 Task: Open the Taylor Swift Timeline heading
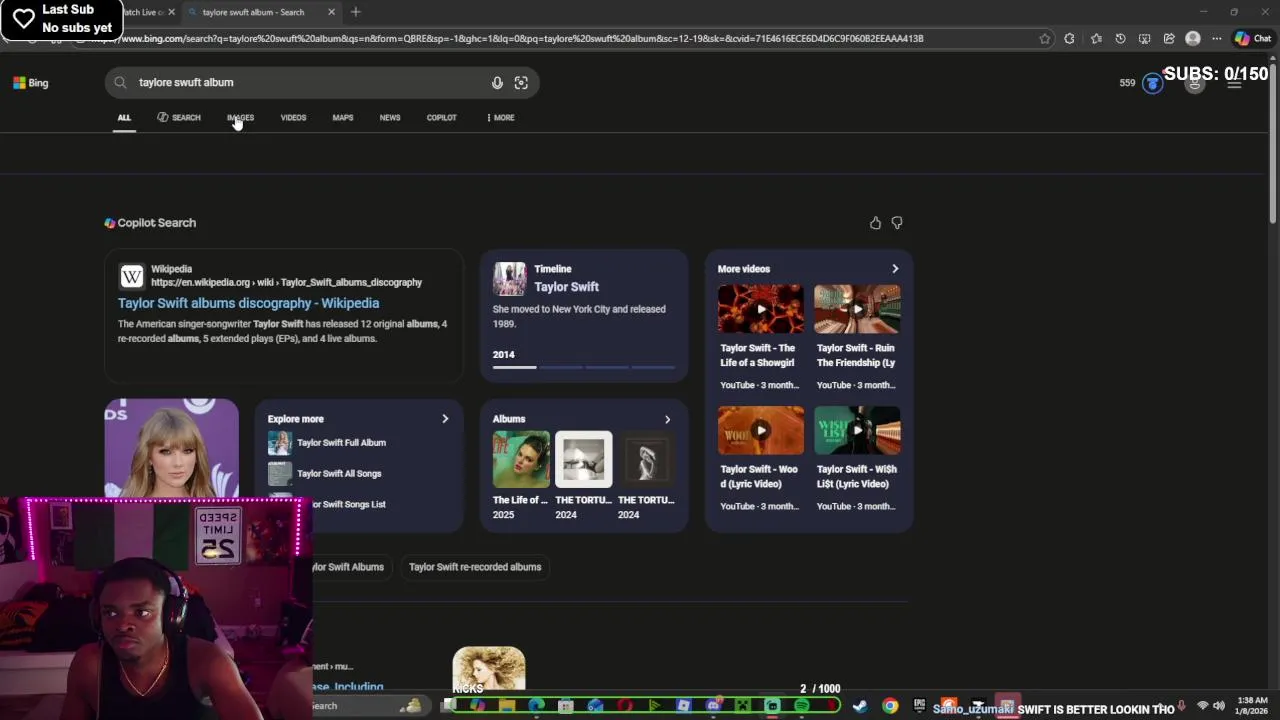pyautogui.click(x=566, y=287)
